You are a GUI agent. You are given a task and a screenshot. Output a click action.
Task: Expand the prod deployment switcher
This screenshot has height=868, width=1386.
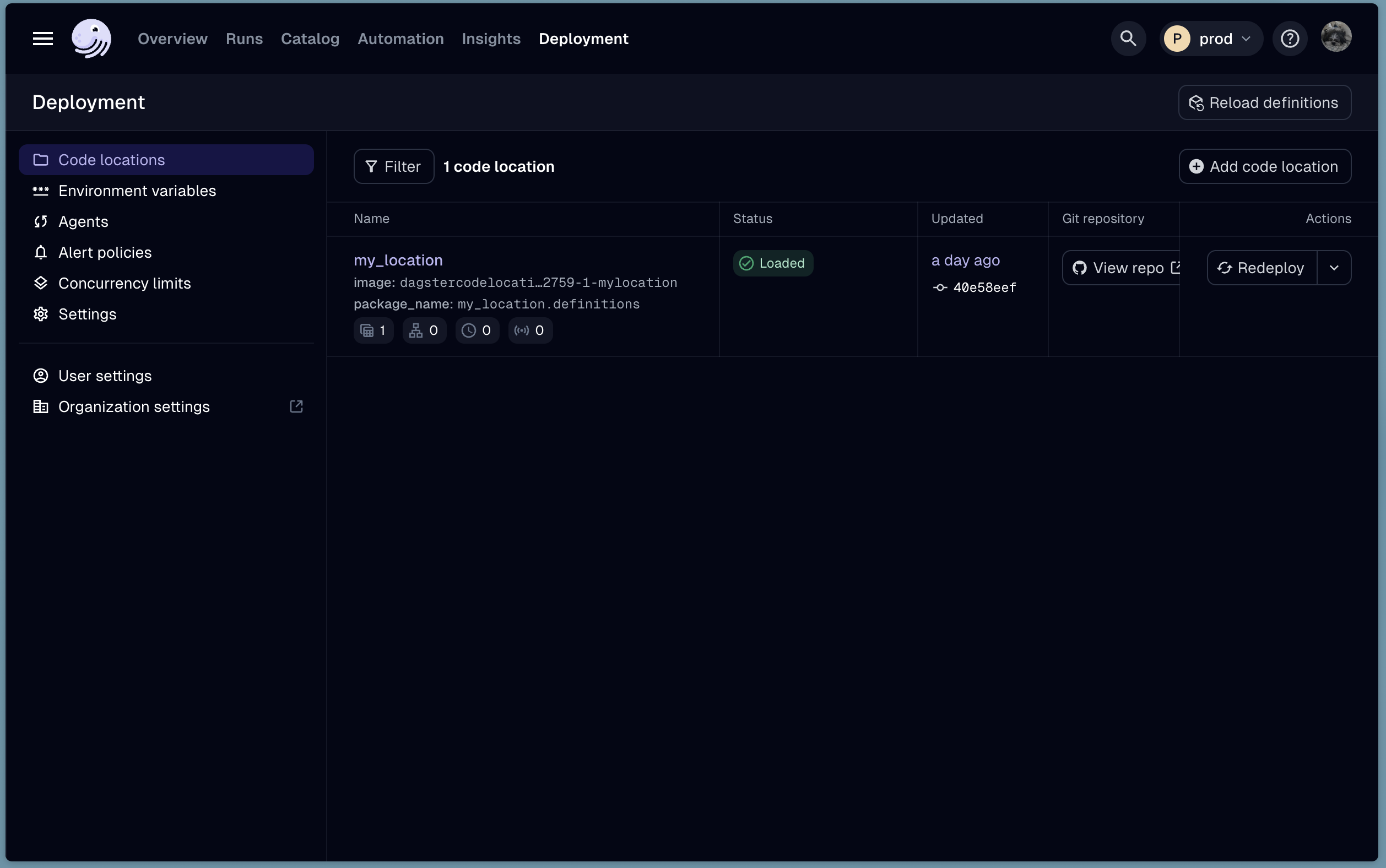click(1211, 38)
